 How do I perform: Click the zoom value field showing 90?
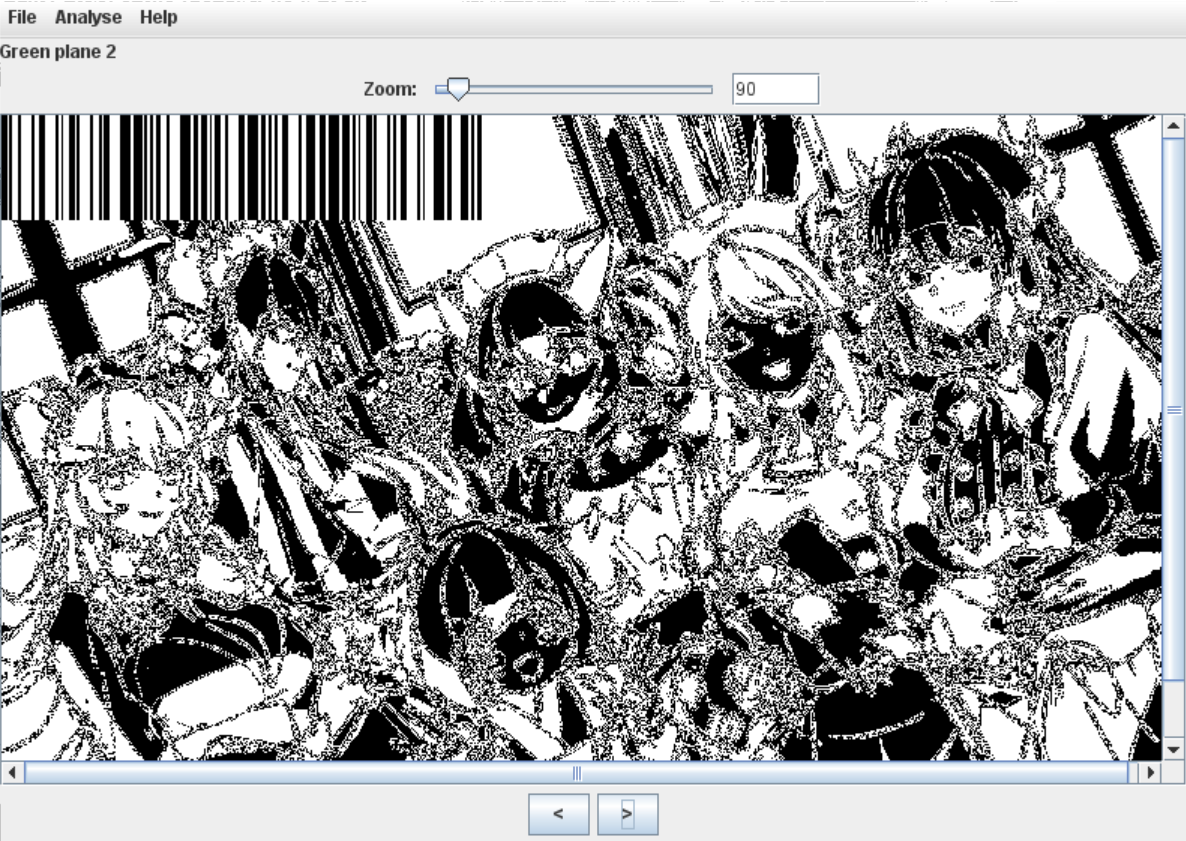pyautogui.click(x=775, y=89)
